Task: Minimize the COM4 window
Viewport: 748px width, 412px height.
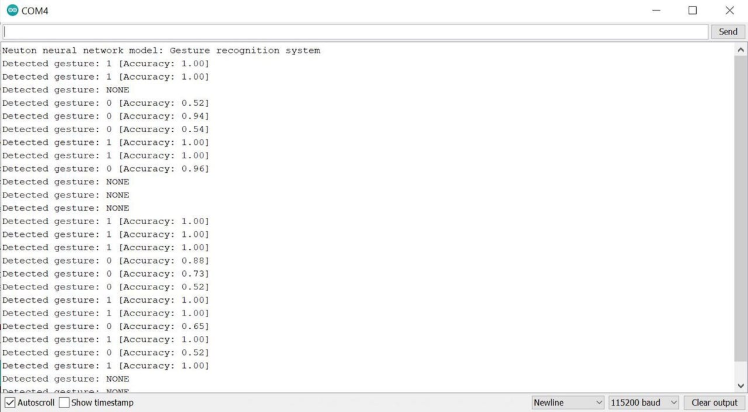Action: [x=656, y=10]
